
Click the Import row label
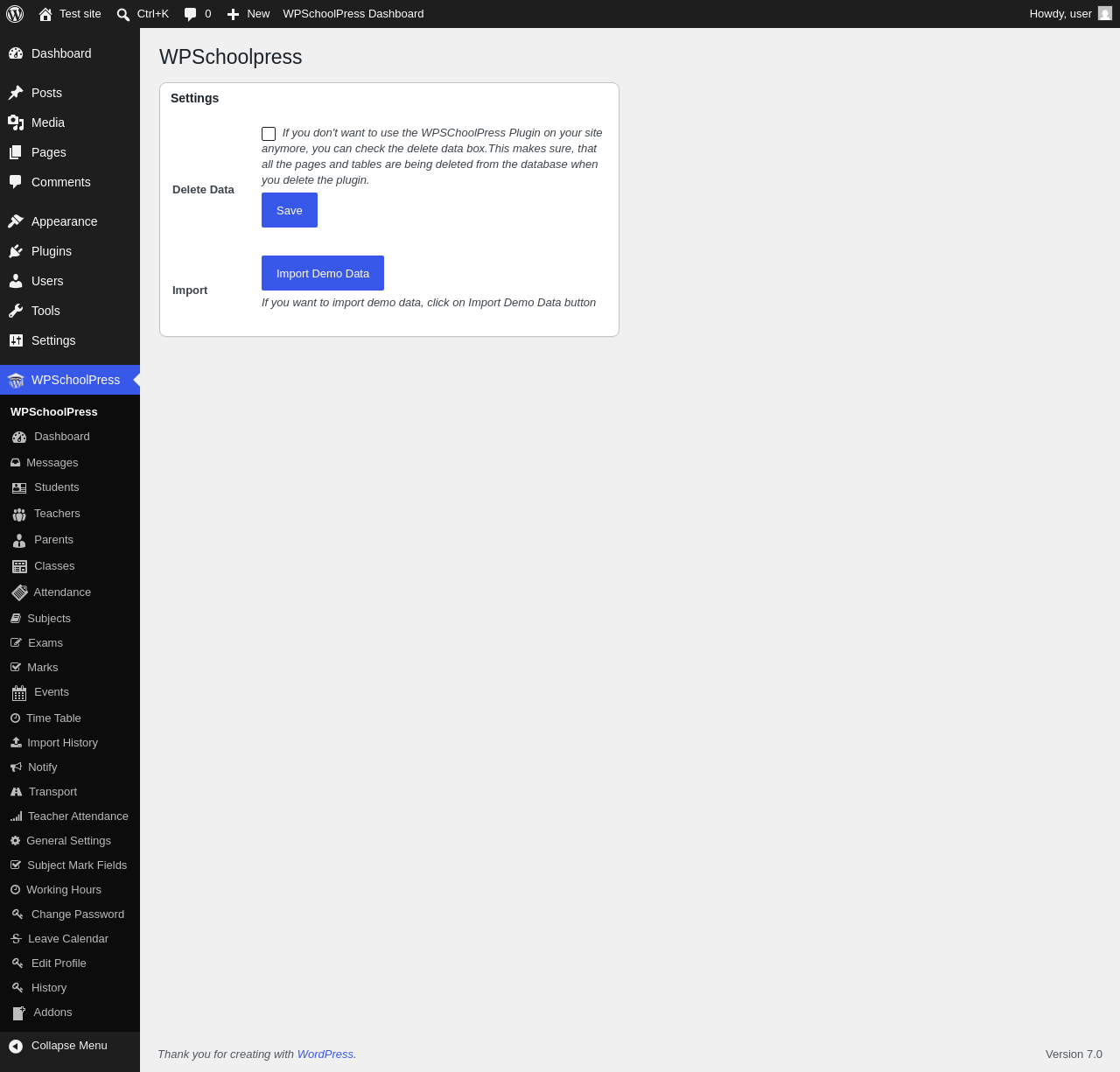point(190,291)
